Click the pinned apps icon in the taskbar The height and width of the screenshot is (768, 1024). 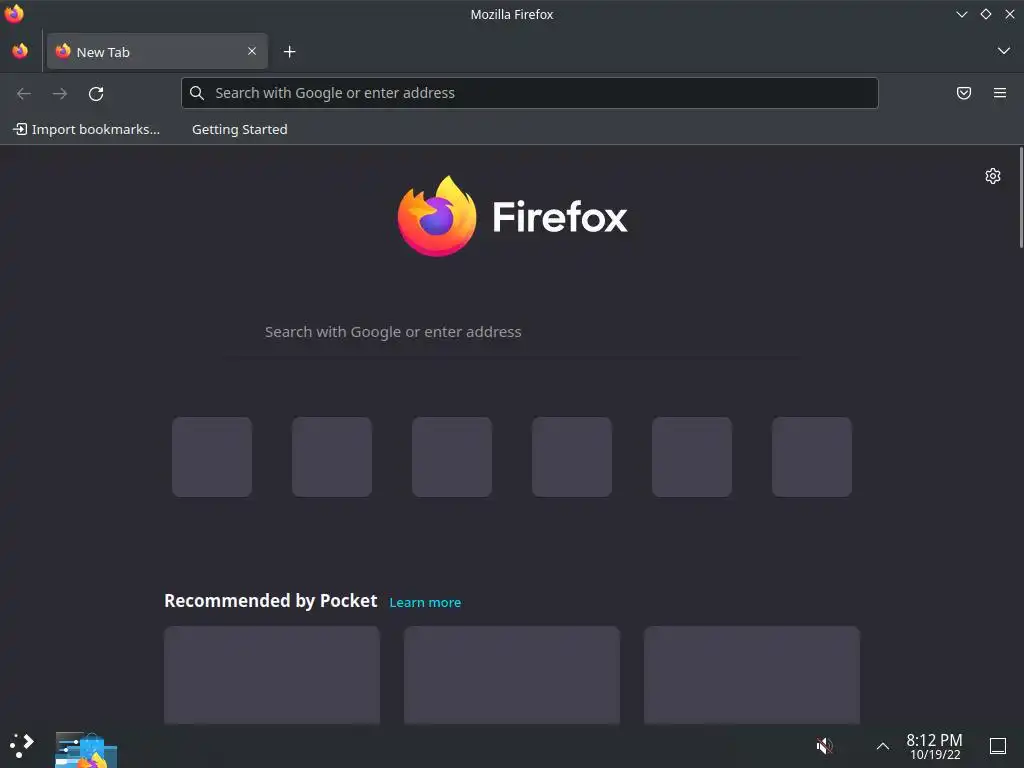click(x=86, y=749)
